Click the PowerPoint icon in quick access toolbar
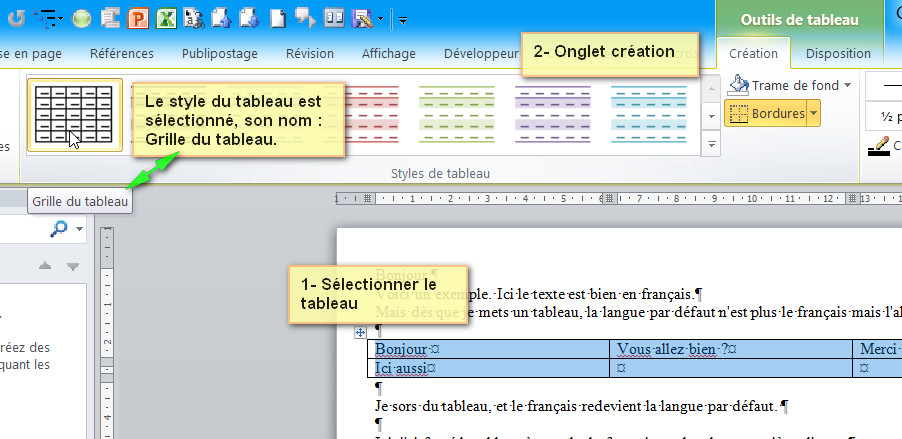The image size is (902, 439). coord(138,18)
